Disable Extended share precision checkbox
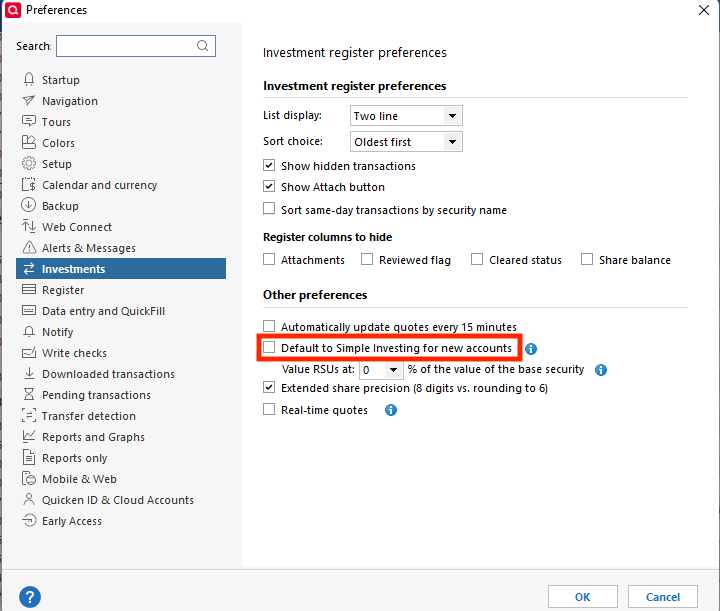The image size is (720, 611). pyautogui.click(x=269, y=387)
